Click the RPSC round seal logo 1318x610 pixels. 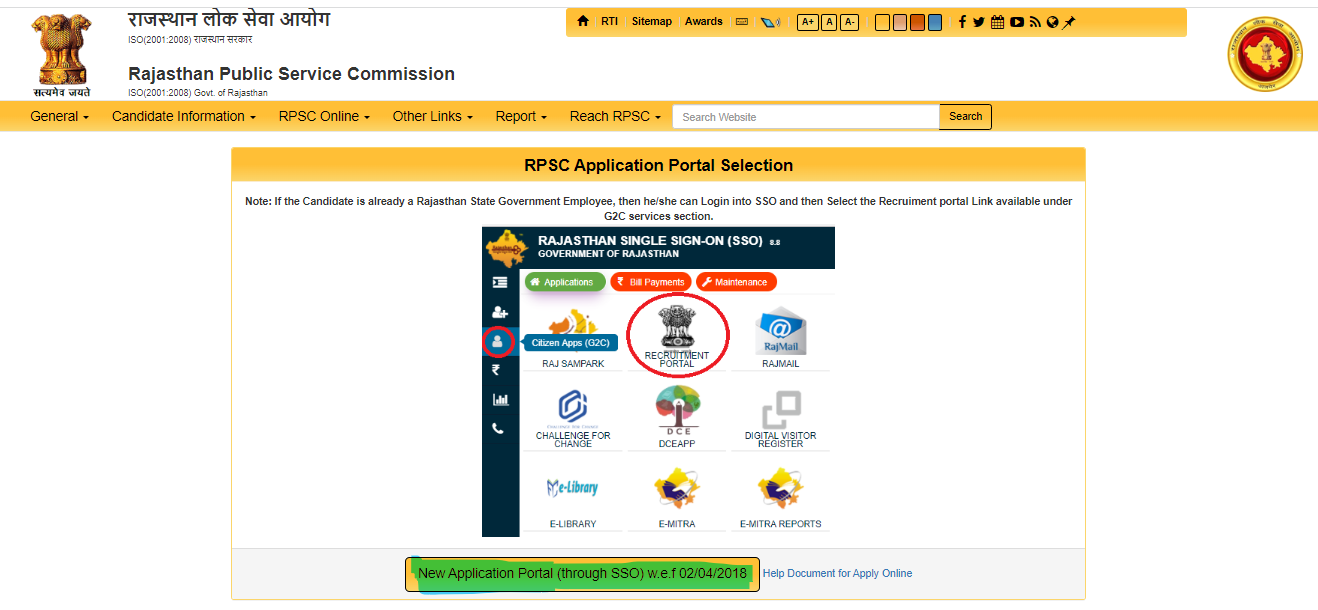pos(1265,55)
